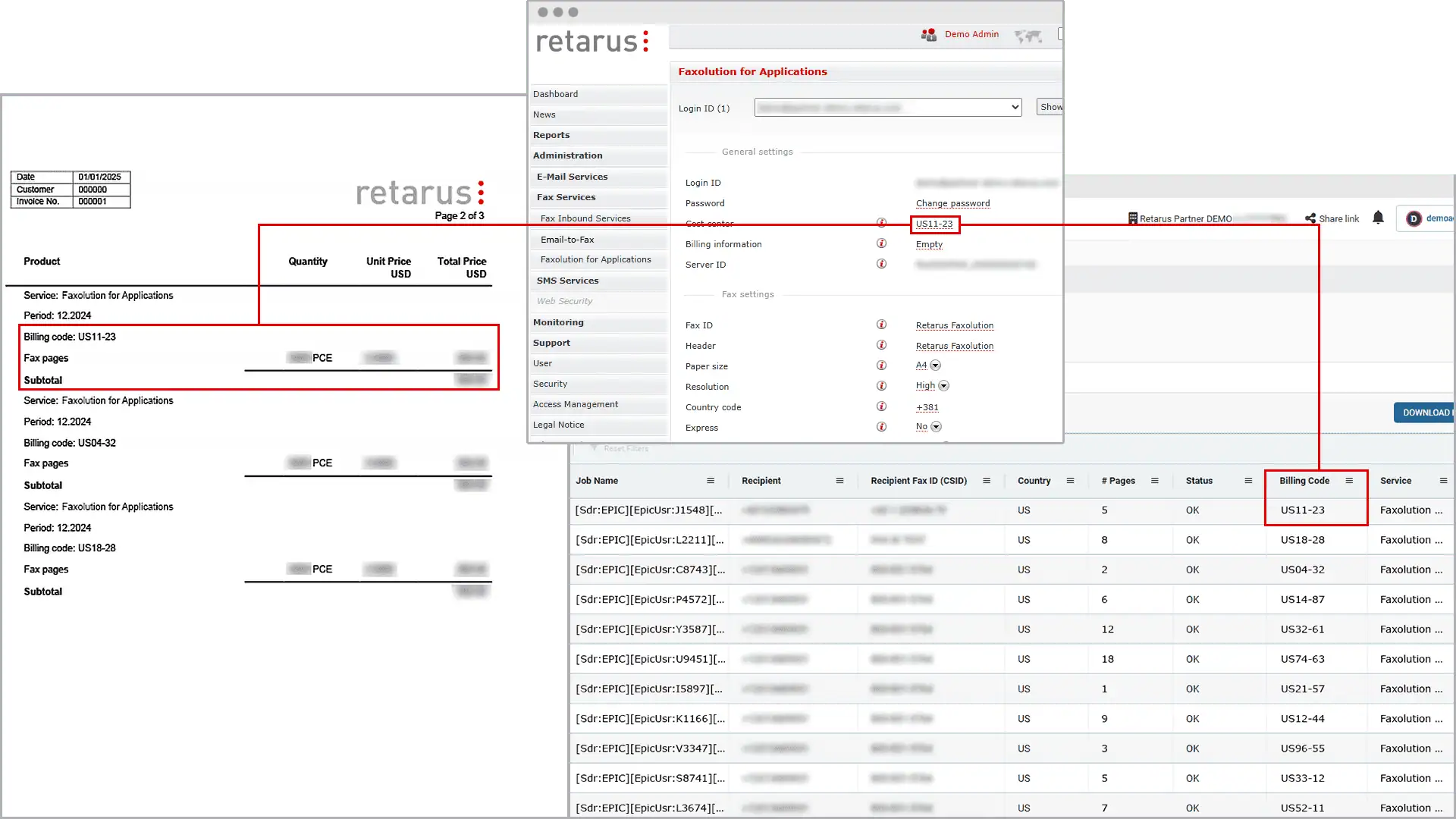This screenshot has width=1456, height=819.
Task: Click the Share link icon
Action: click(1310, 218)
